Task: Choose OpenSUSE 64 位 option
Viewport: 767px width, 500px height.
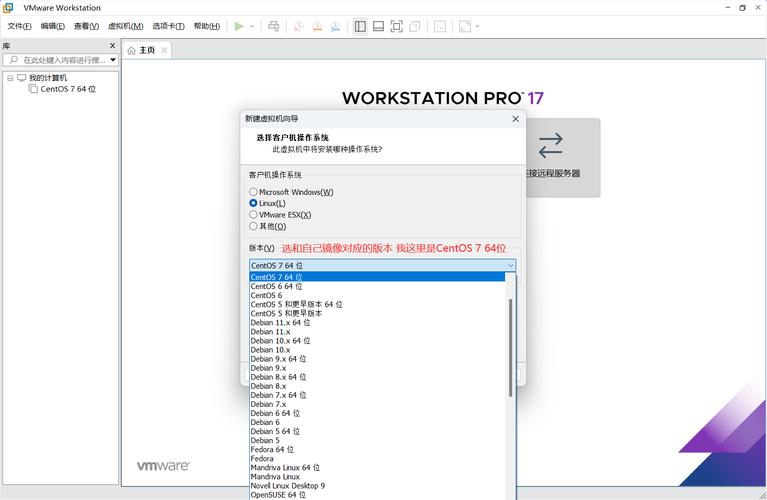Action: click(377, 495)
